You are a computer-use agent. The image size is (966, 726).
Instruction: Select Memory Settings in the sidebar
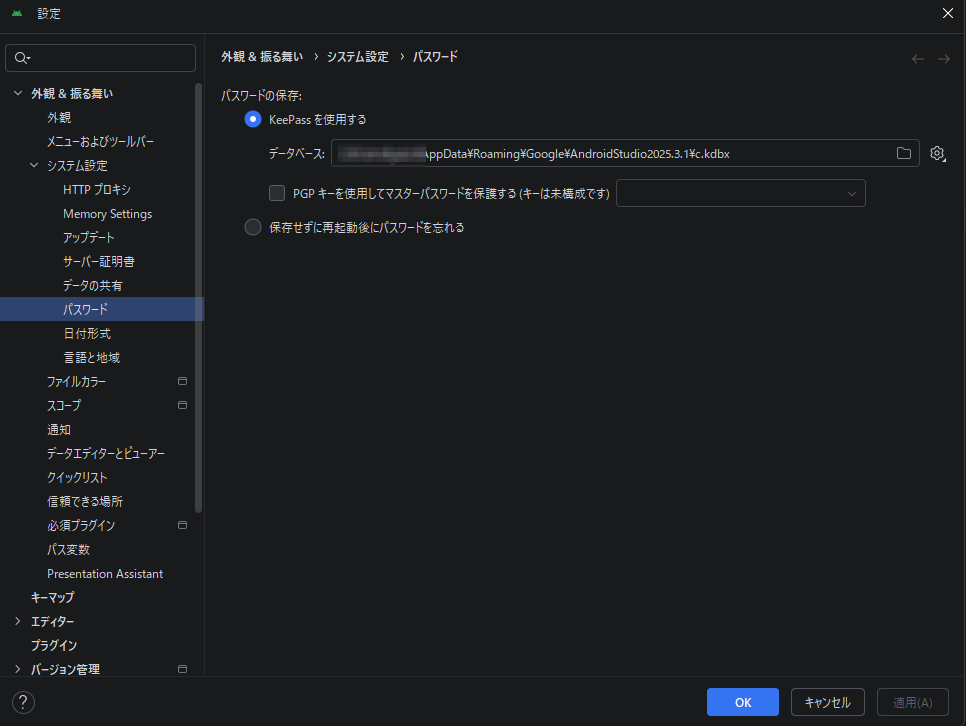click(x=107, y=214)
